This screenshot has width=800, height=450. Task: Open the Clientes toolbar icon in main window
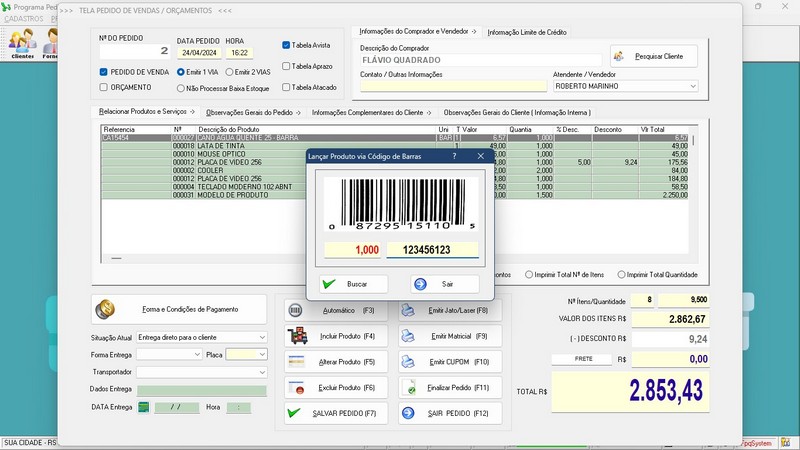(x=22, y=44)
